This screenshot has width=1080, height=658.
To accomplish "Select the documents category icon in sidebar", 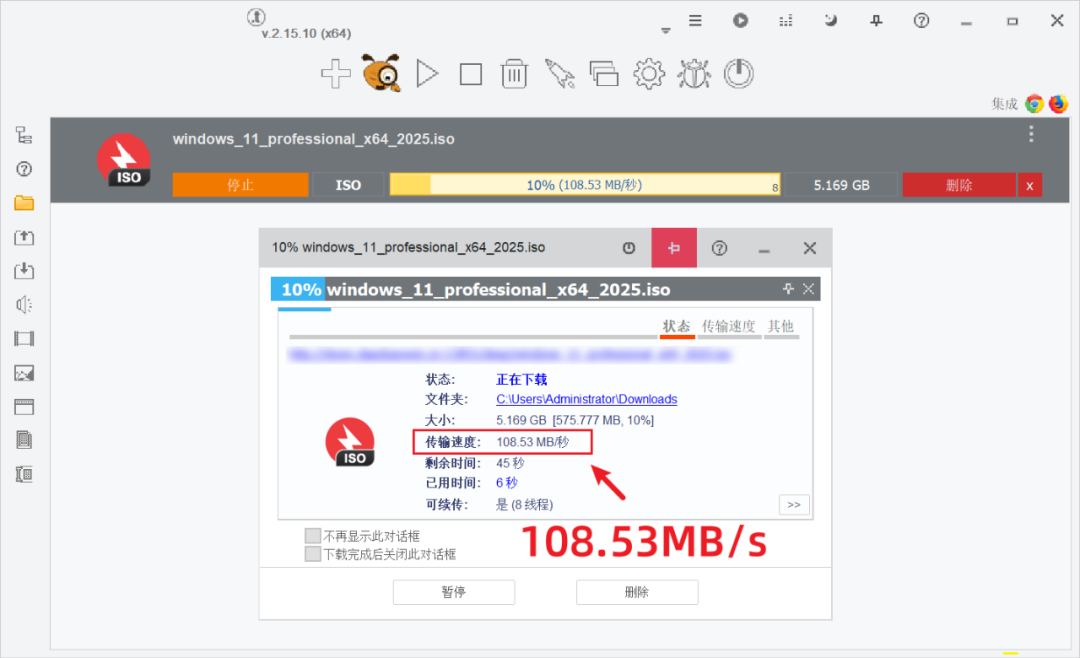I will pyautogui.click(x=24, y=440).
